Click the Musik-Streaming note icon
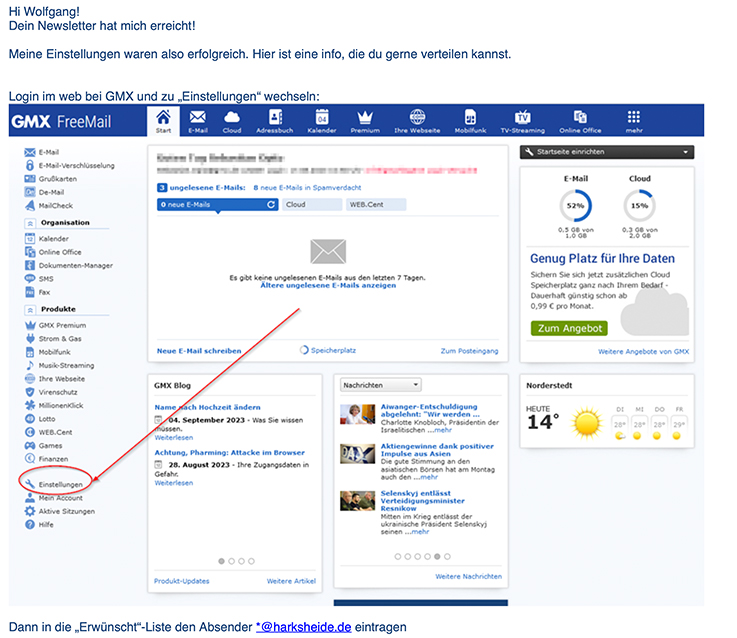737x638 pixels. coord(30,365)
